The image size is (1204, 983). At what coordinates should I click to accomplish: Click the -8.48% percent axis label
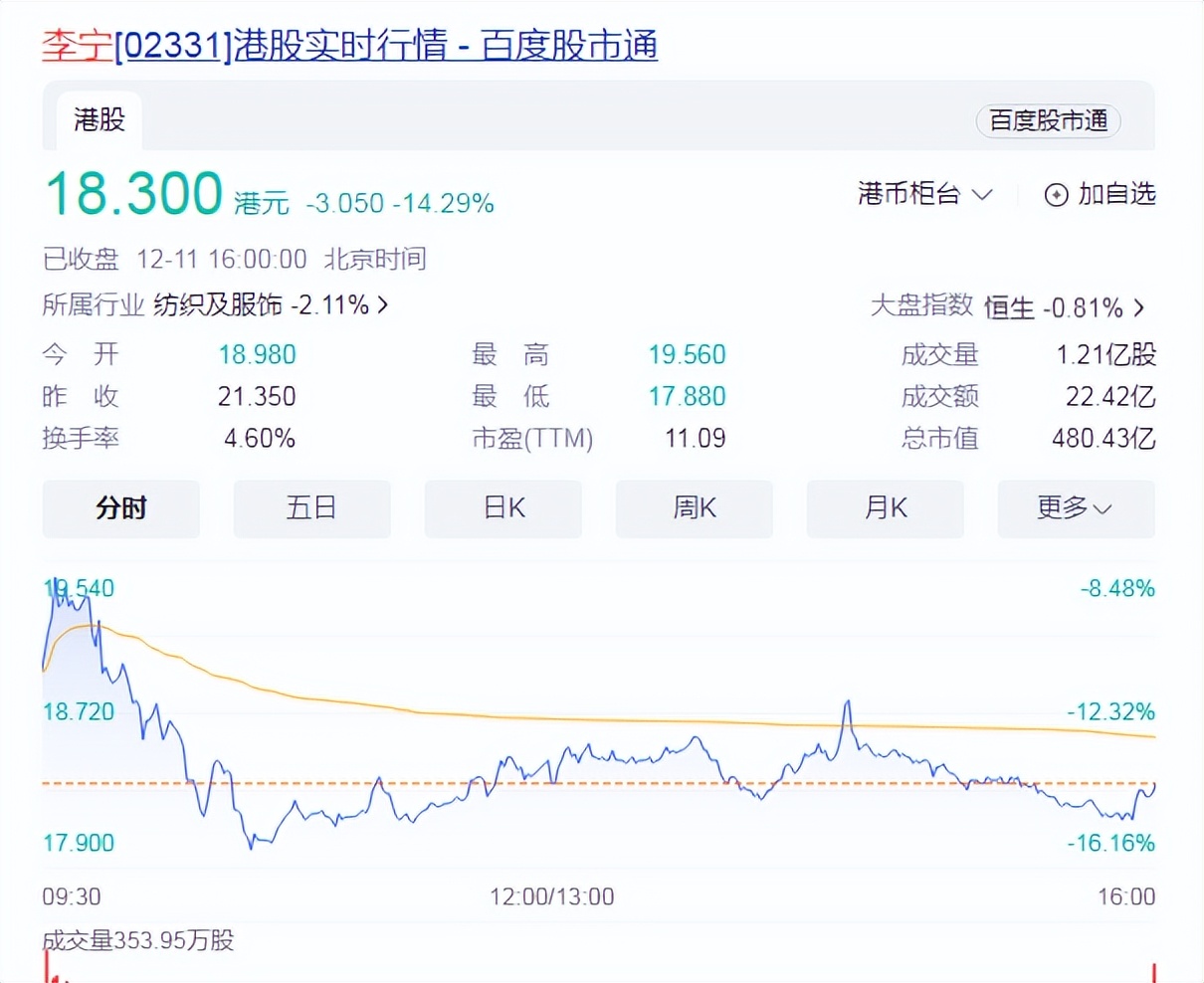[x=1118, y=588]
